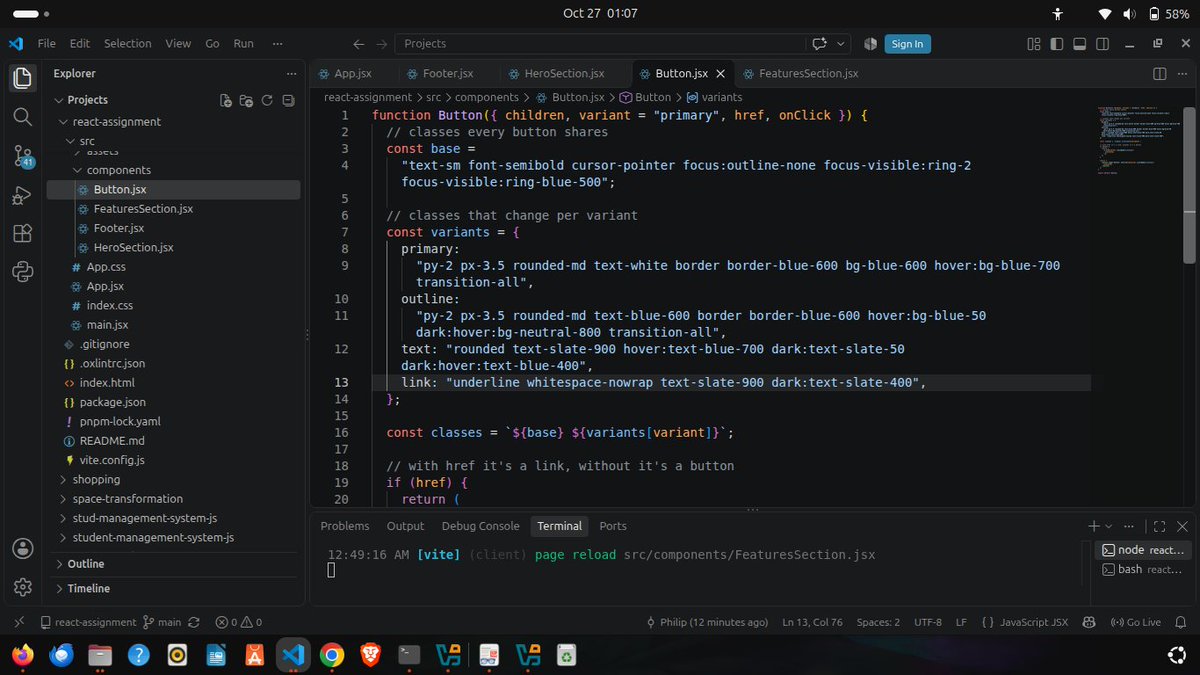Open package.json in the explorer
1200x675 pixels.
pos(112,402)
